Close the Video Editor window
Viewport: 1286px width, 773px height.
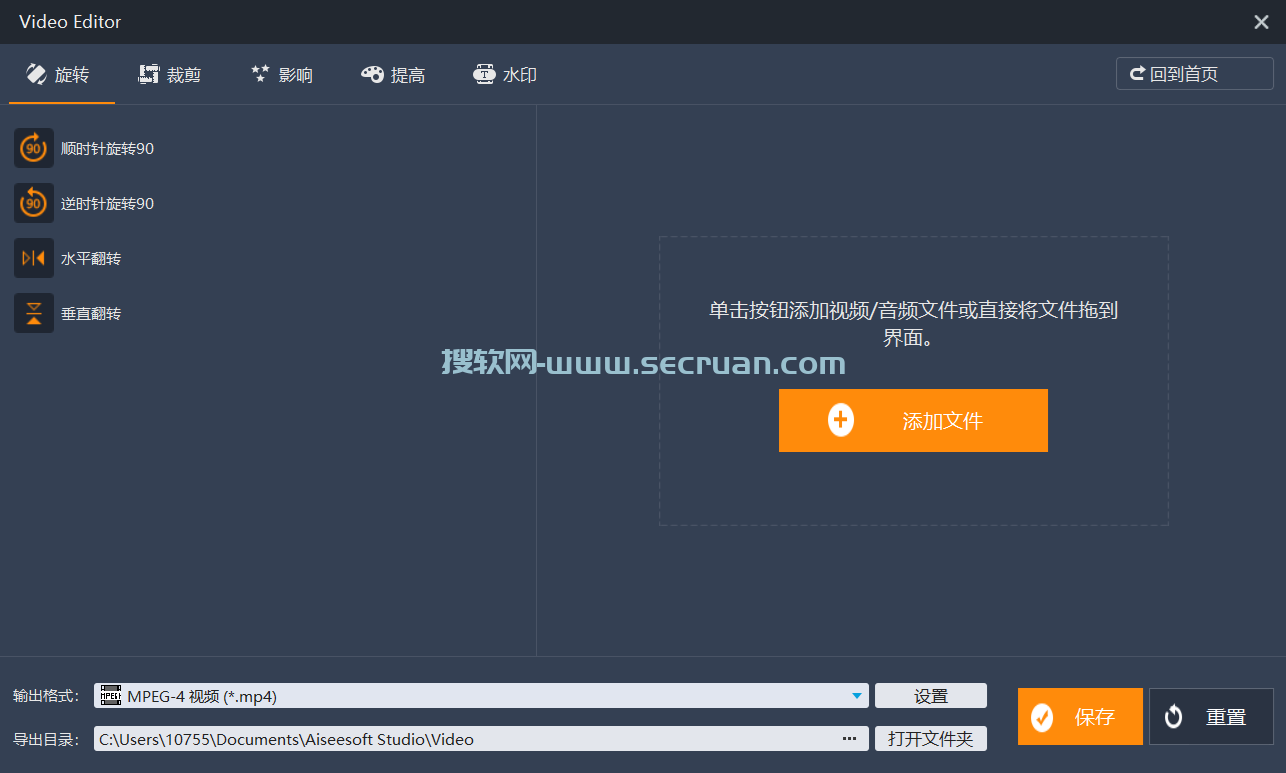(x=1261, y=22)
